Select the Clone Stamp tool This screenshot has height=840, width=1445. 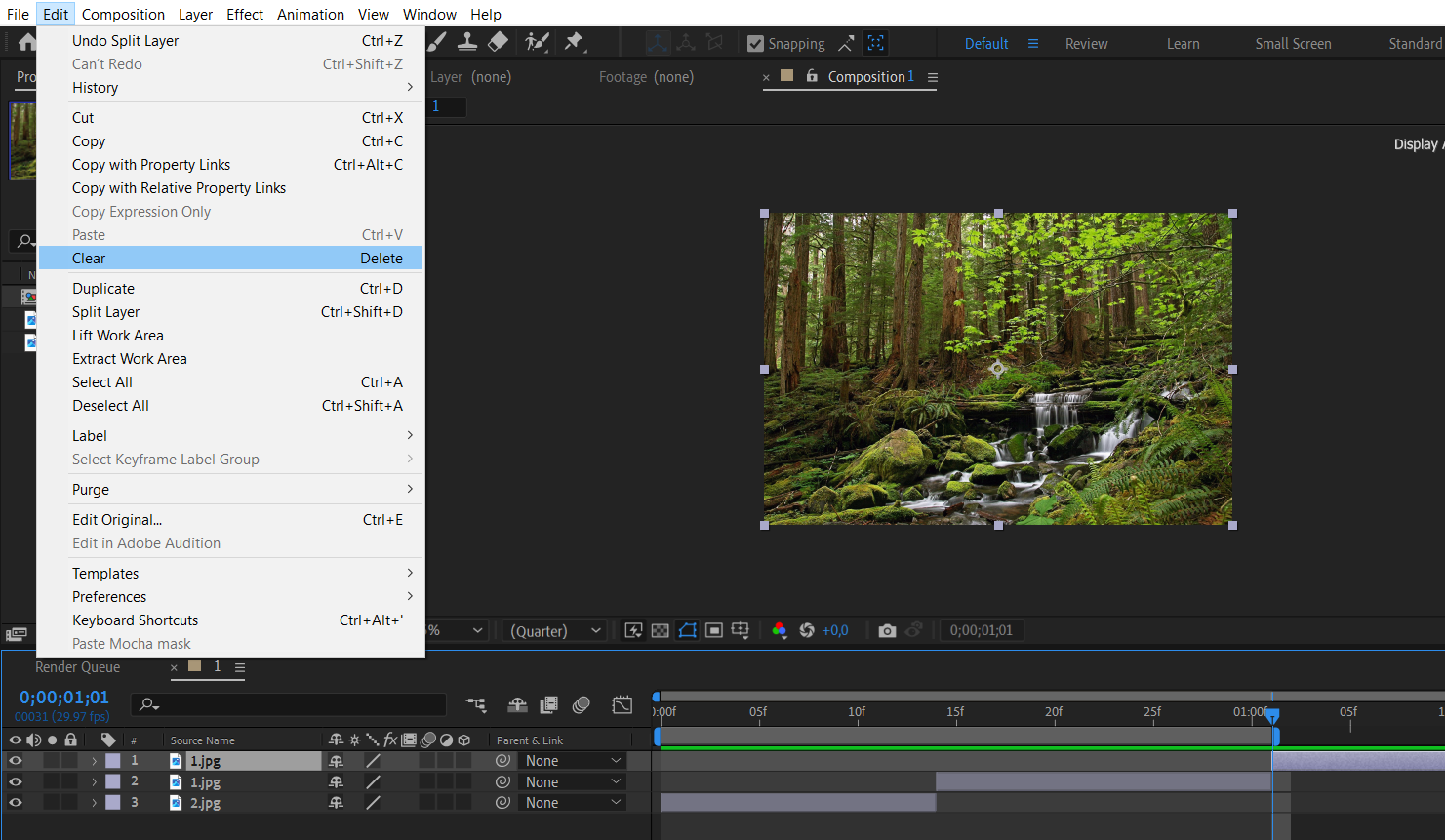coord(467,42)
